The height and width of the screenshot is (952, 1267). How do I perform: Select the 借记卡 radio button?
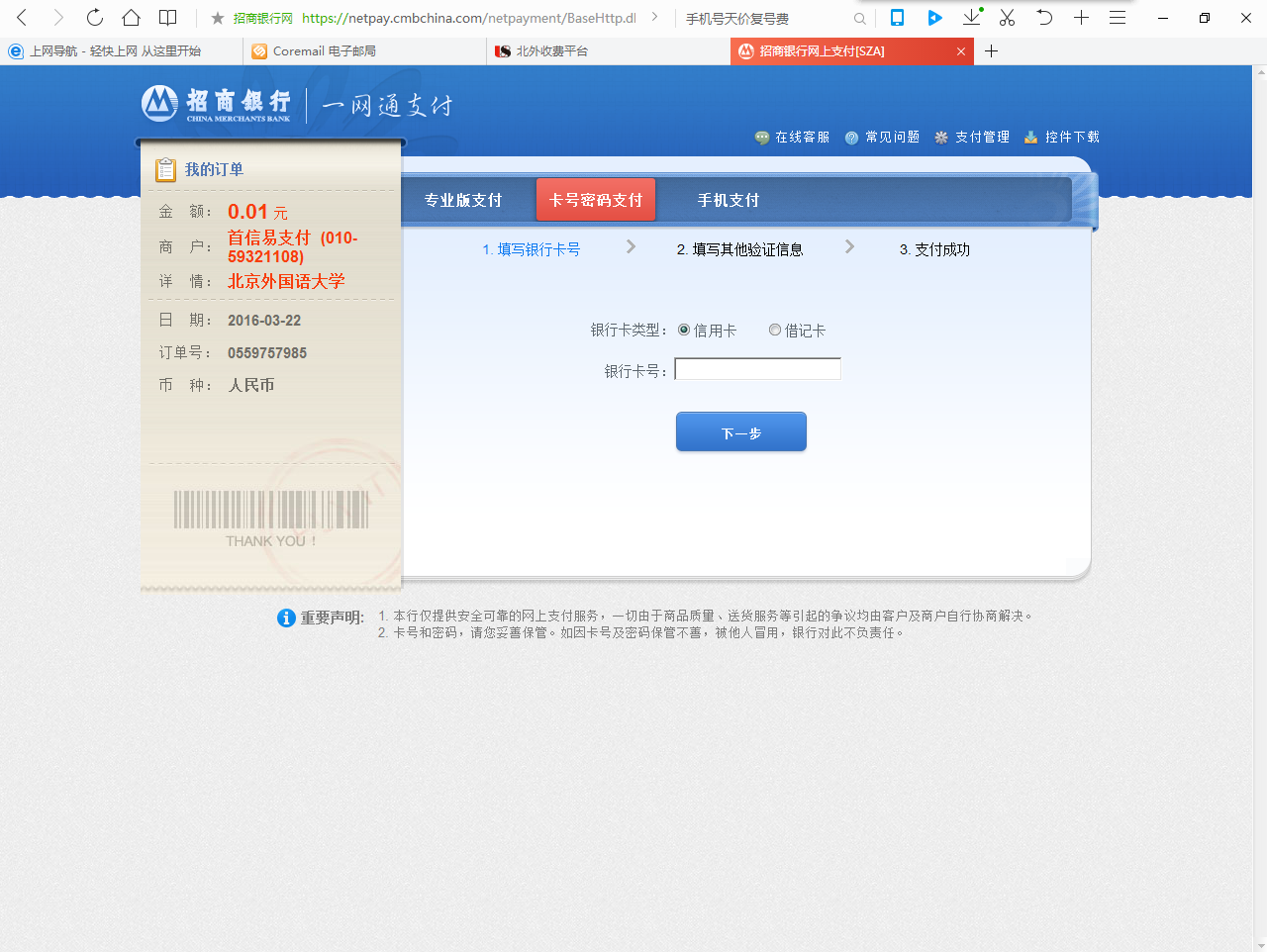click(775, 331)
